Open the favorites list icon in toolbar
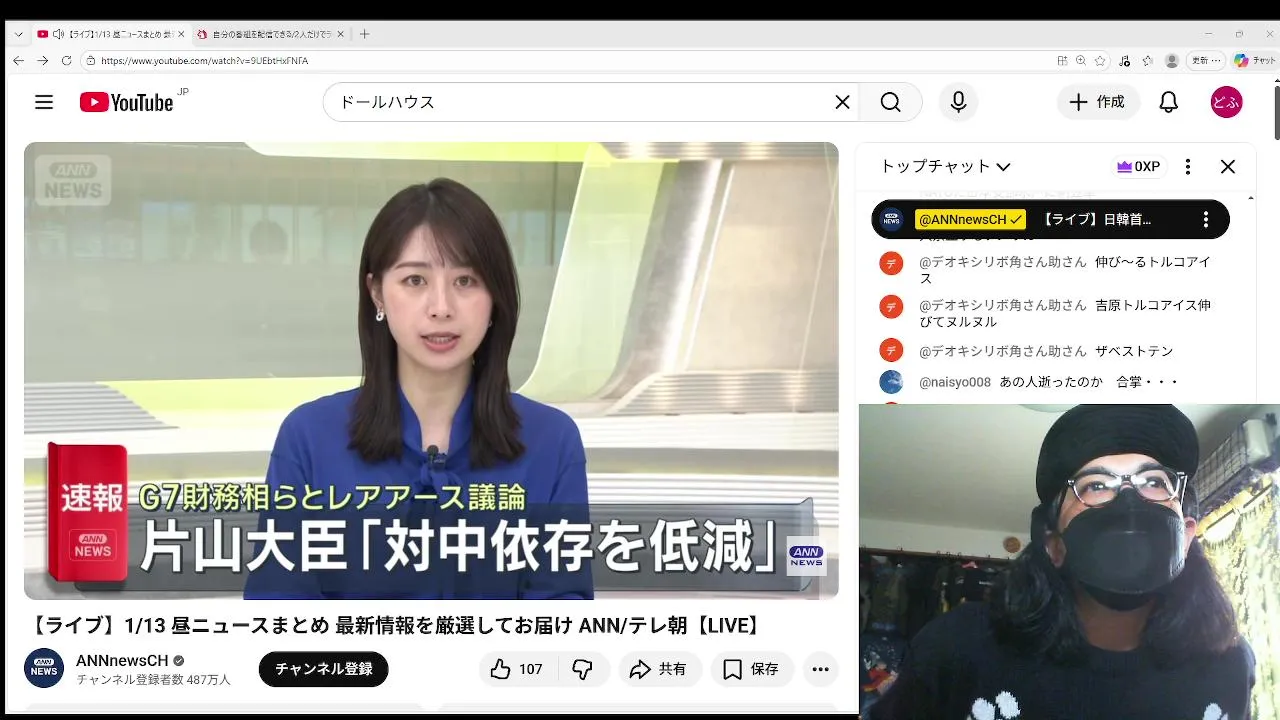This screenshot has width=1280, height=720. pyautogui.click(x=1148, y=61)
